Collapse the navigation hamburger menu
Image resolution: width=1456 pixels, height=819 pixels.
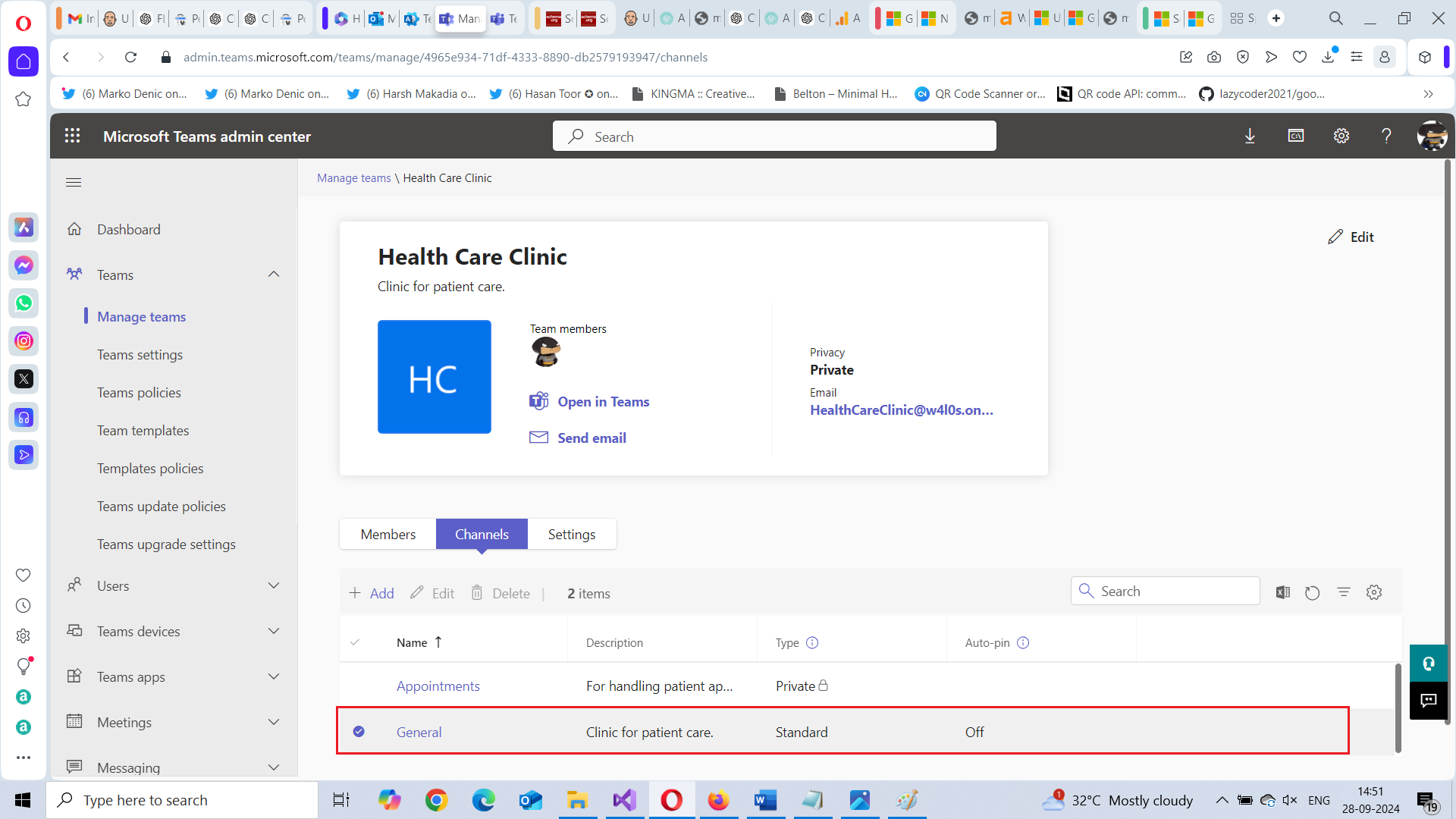coord(74,182)
